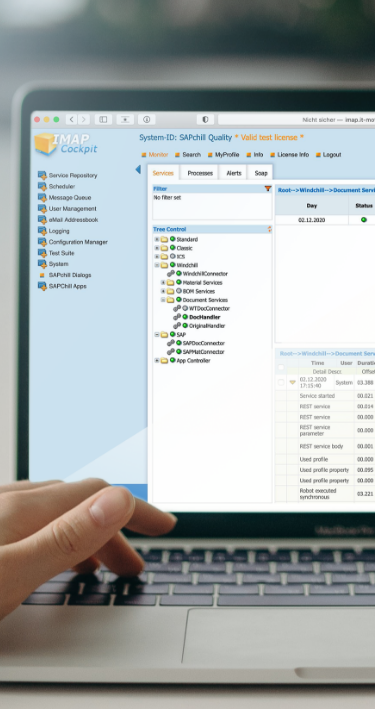Click the IMAP Cockpit logo
The height and width of the screenshot is (709, 375).
66,144
